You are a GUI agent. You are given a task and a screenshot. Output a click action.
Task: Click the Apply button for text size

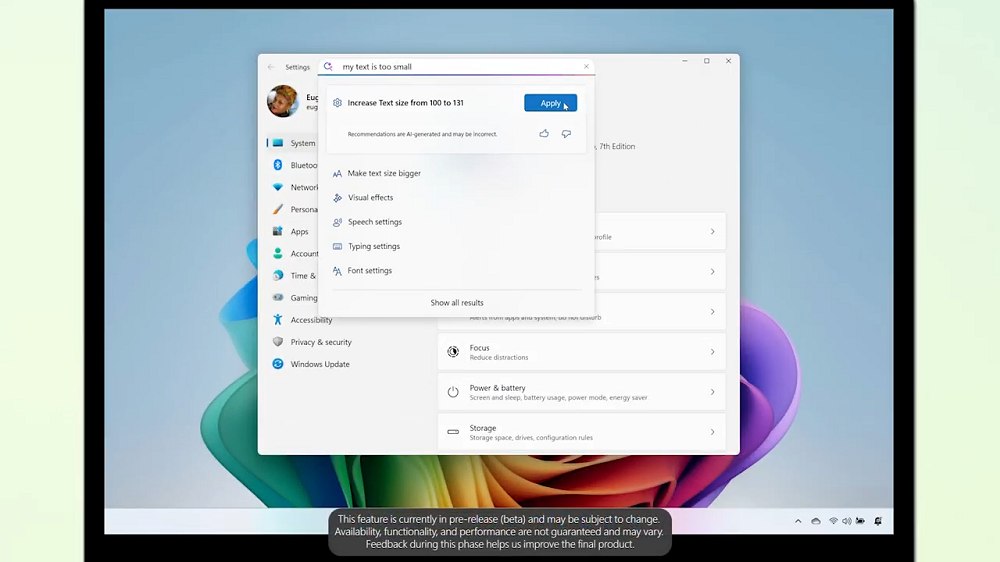(x=550, y=103)
